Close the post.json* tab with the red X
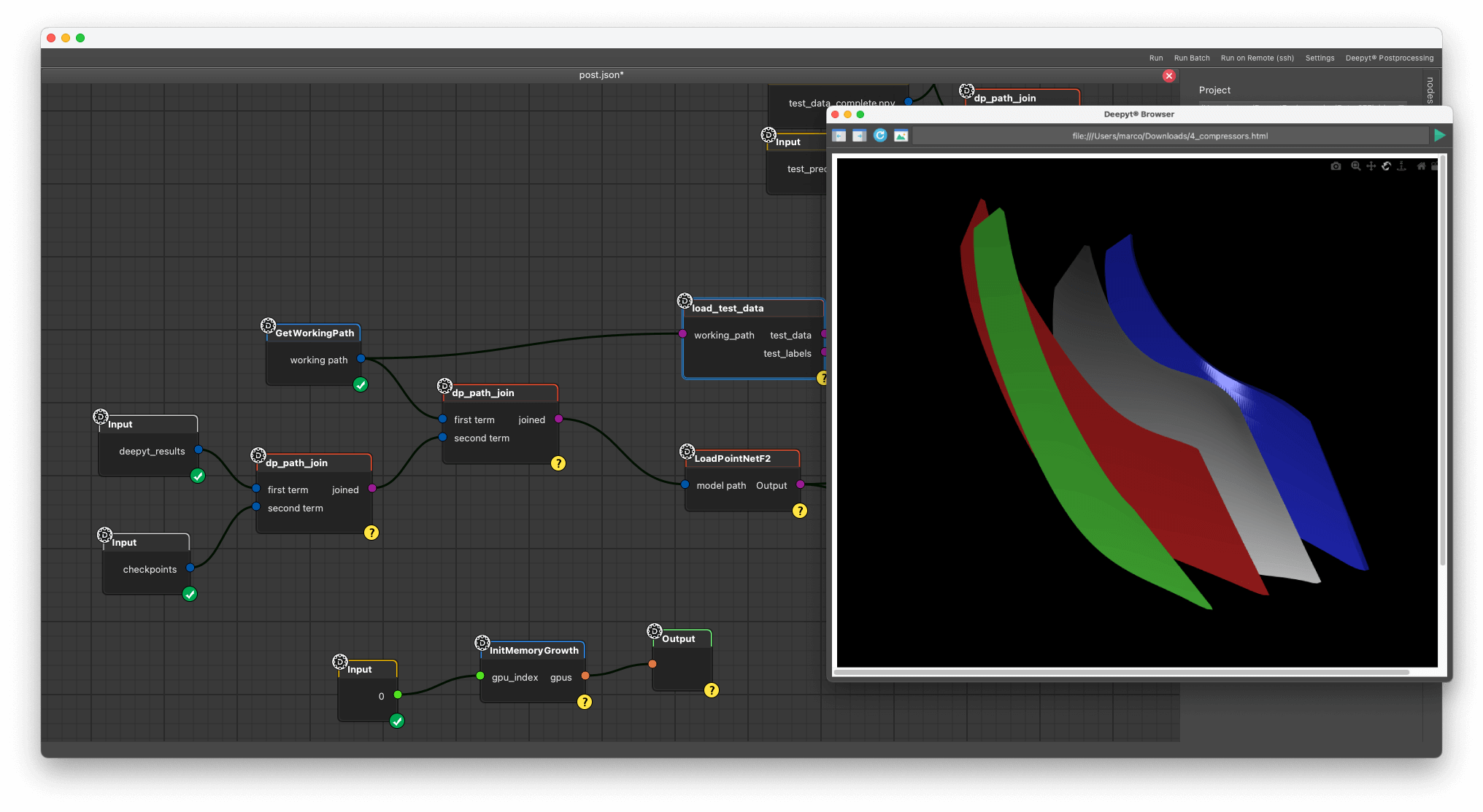Screen dimensions: 1483x812 pyautogui.click(x=1169, y=76)
